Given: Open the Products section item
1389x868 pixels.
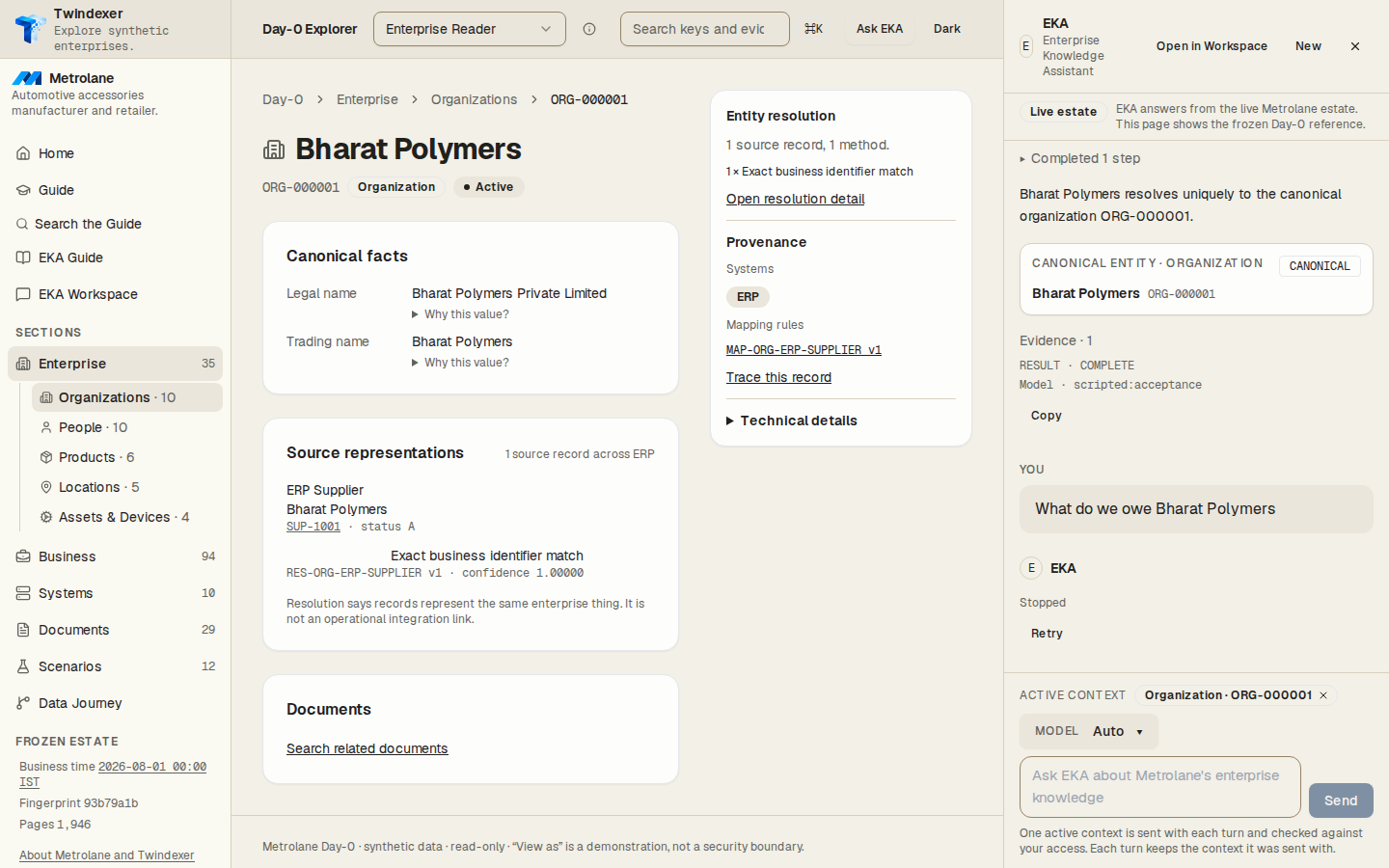Looking at the screenshot, I should [127, 457].
